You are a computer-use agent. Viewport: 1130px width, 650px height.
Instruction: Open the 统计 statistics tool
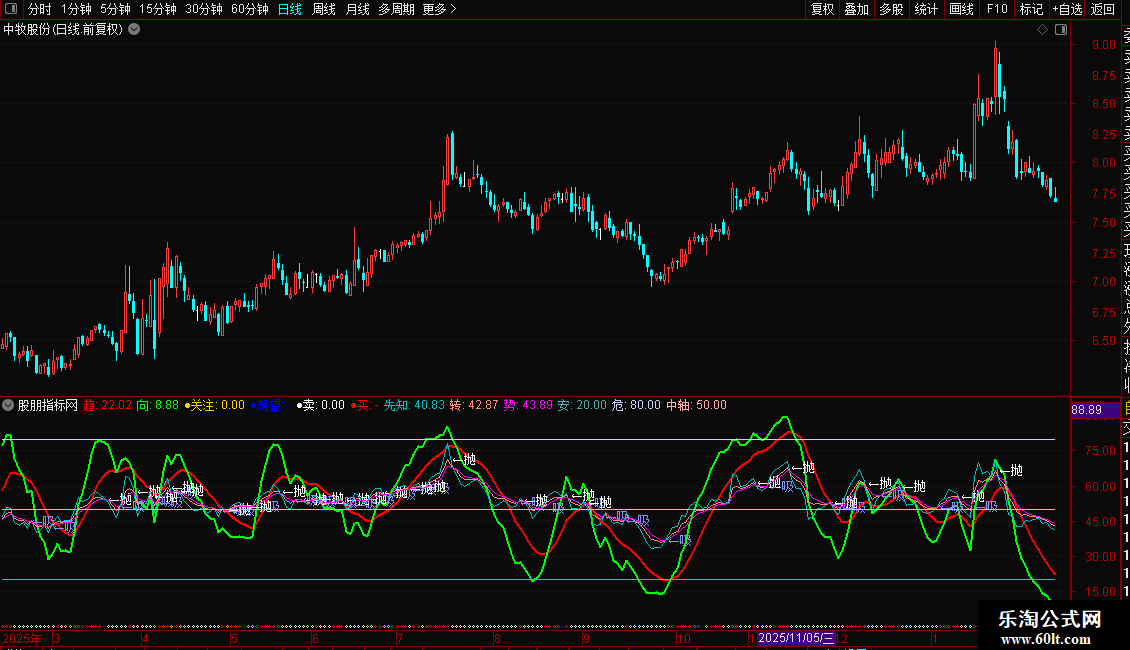coord(926,9)
